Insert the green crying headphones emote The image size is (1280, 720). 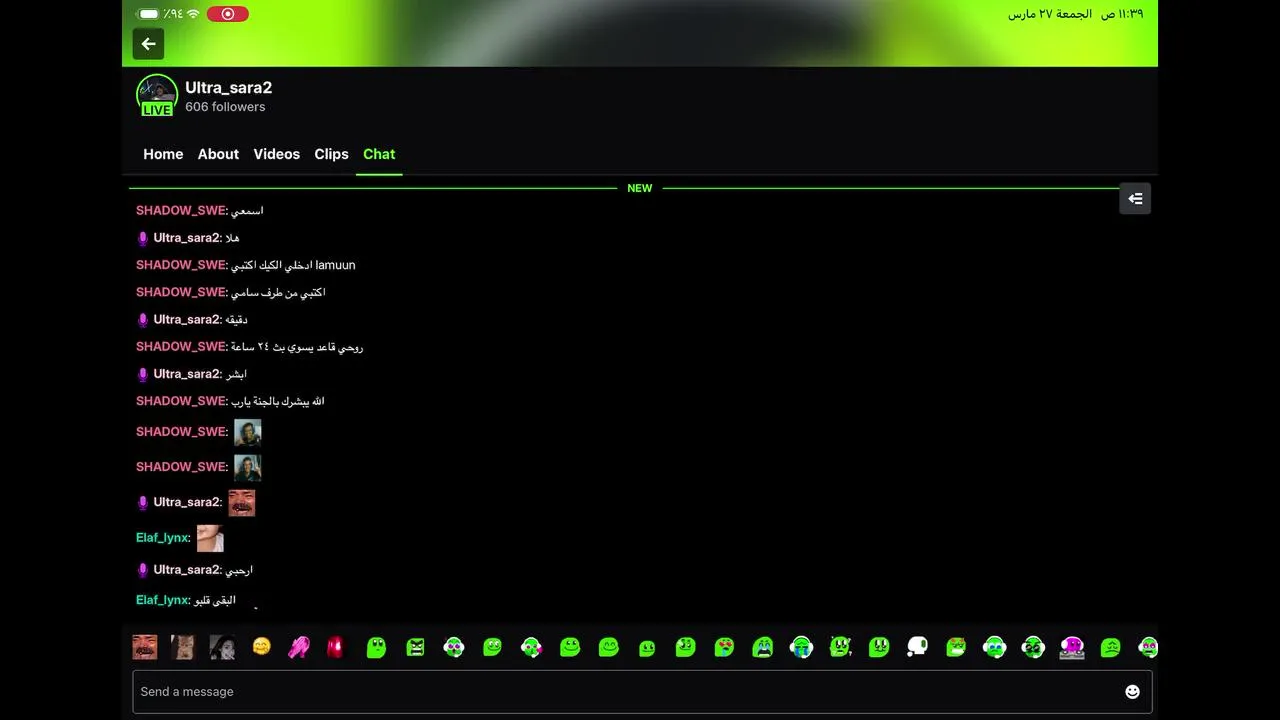pyautogui.click(x=801, y=647)
